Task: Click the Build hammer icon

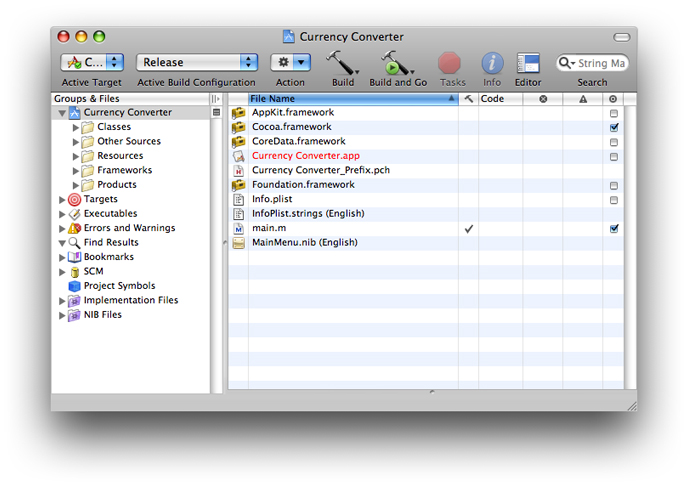Action: tap(342, 63)
